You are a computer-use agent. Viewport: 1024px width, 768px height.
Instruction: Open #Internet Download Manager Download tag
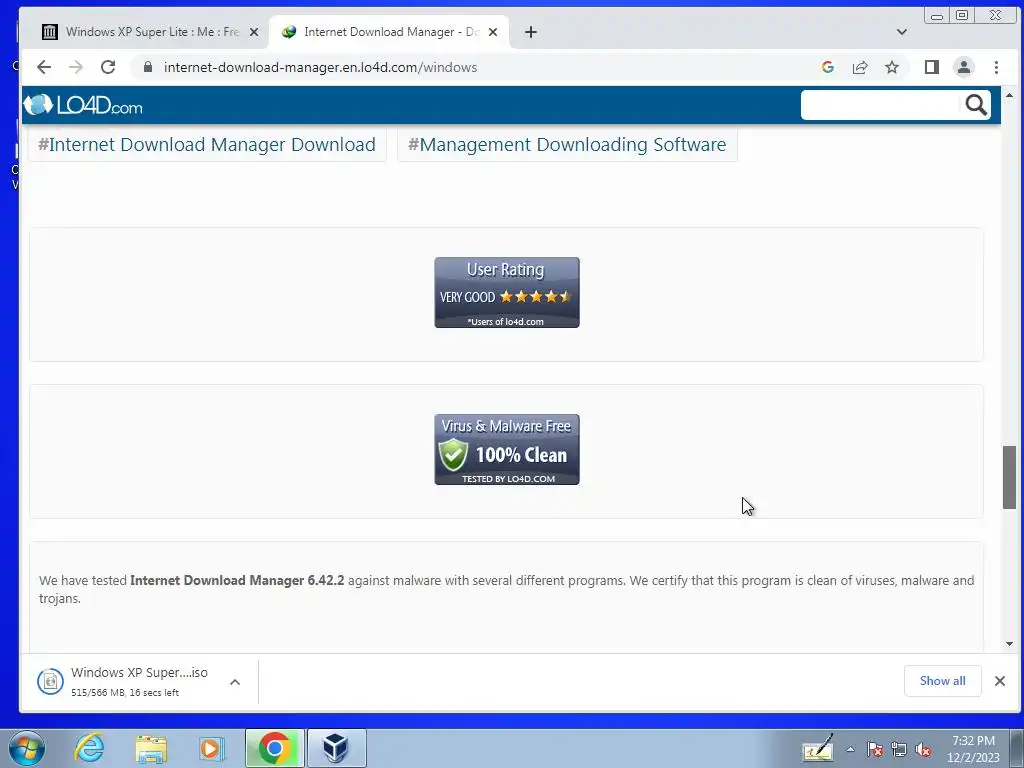[207, 144]
